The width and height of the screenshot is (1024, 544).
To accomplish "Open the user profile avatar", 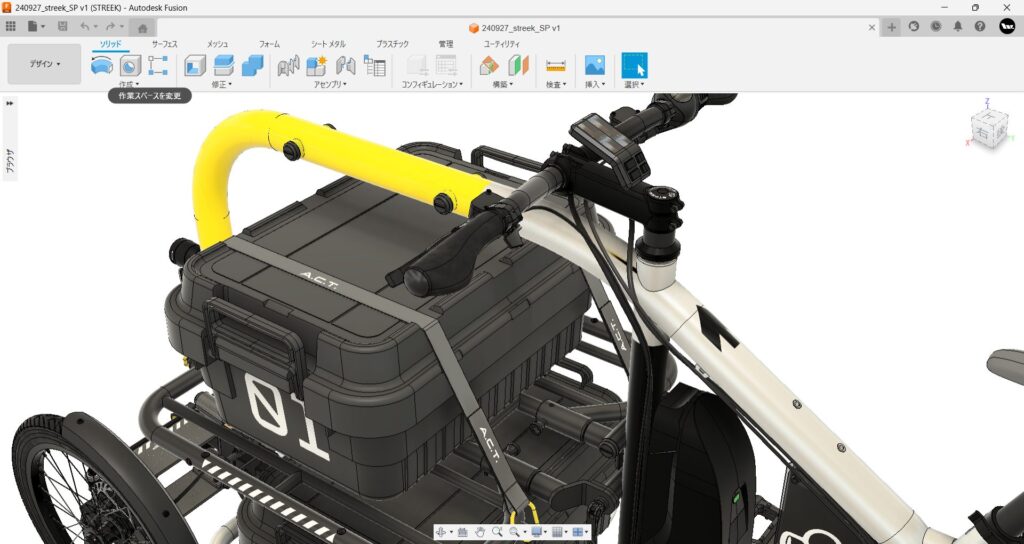I will click(1007, 26).
